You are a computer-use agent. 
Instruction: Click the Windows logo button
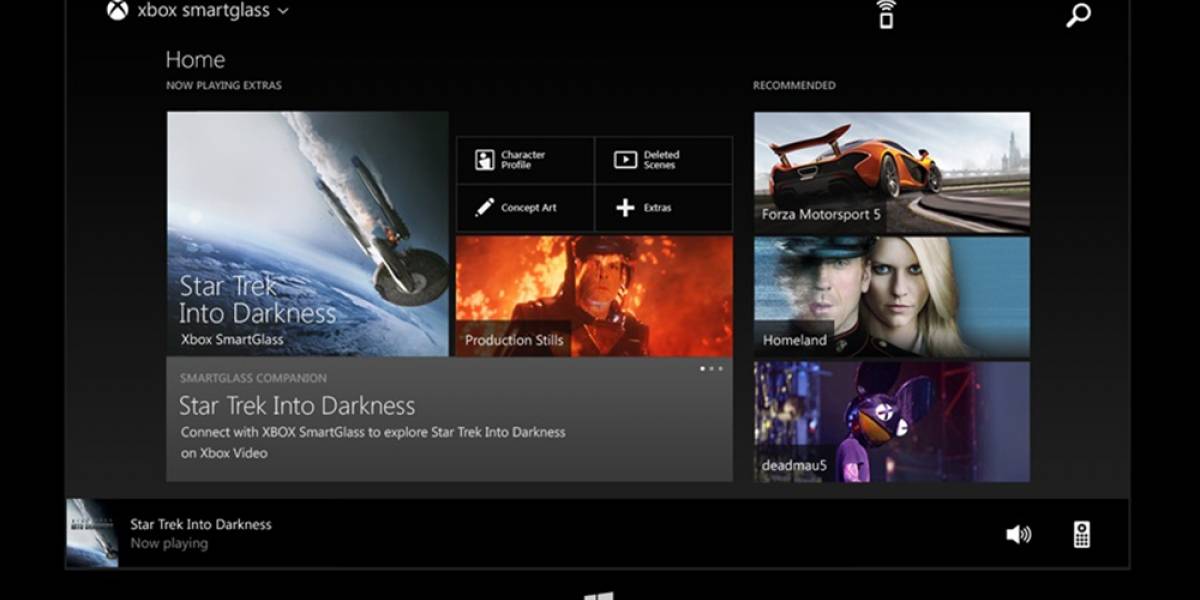pyautogui.click(x=599, y=595)
